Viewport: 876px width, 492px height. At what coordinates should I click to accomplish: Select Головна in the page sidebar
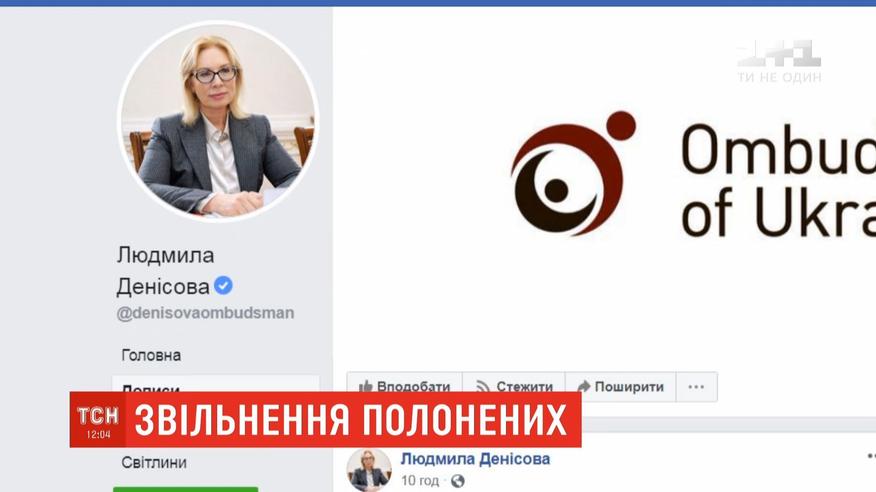click(151, 355)
